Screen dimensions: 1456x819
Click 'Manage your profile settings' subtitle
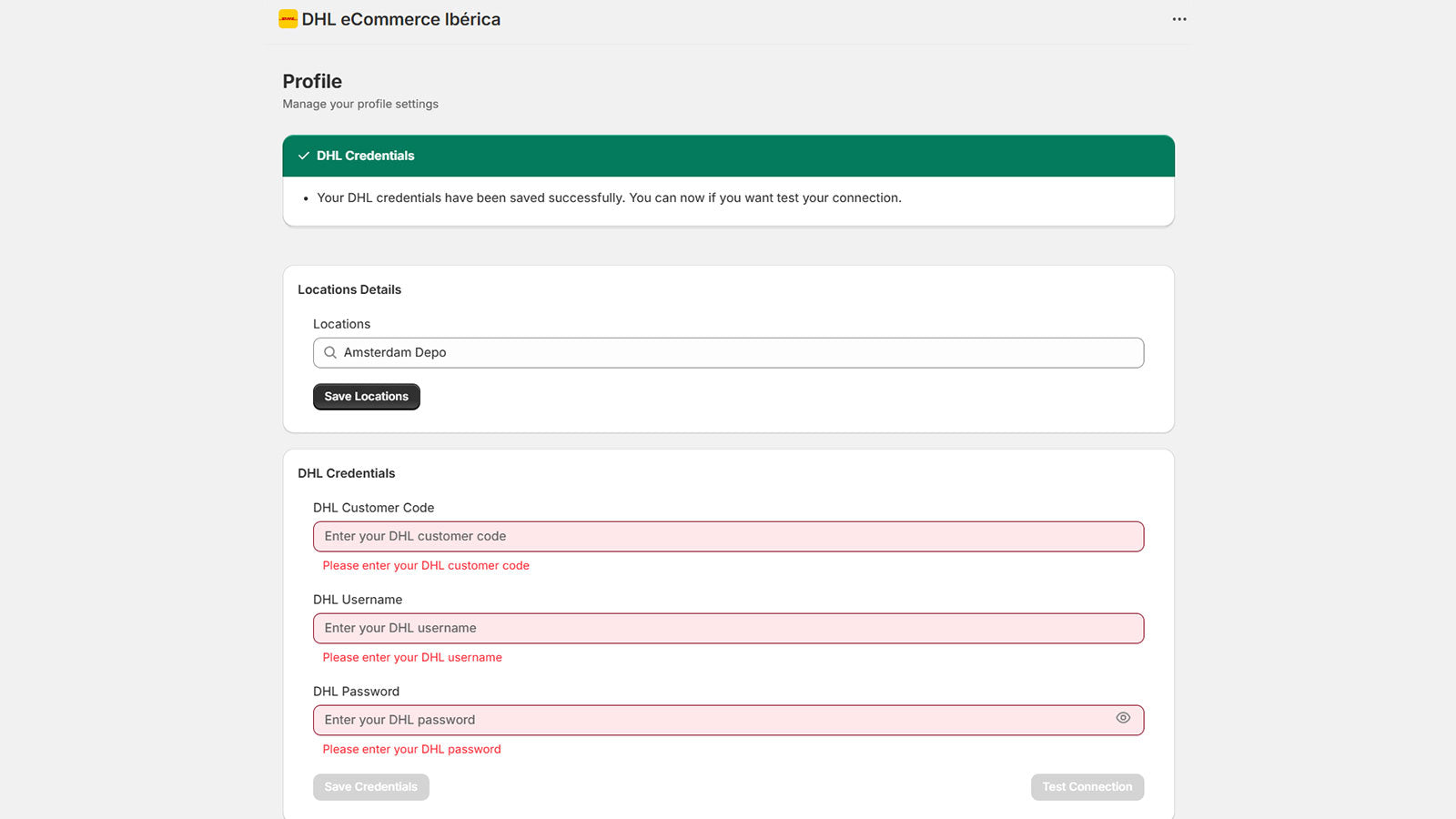coord(360,104)
